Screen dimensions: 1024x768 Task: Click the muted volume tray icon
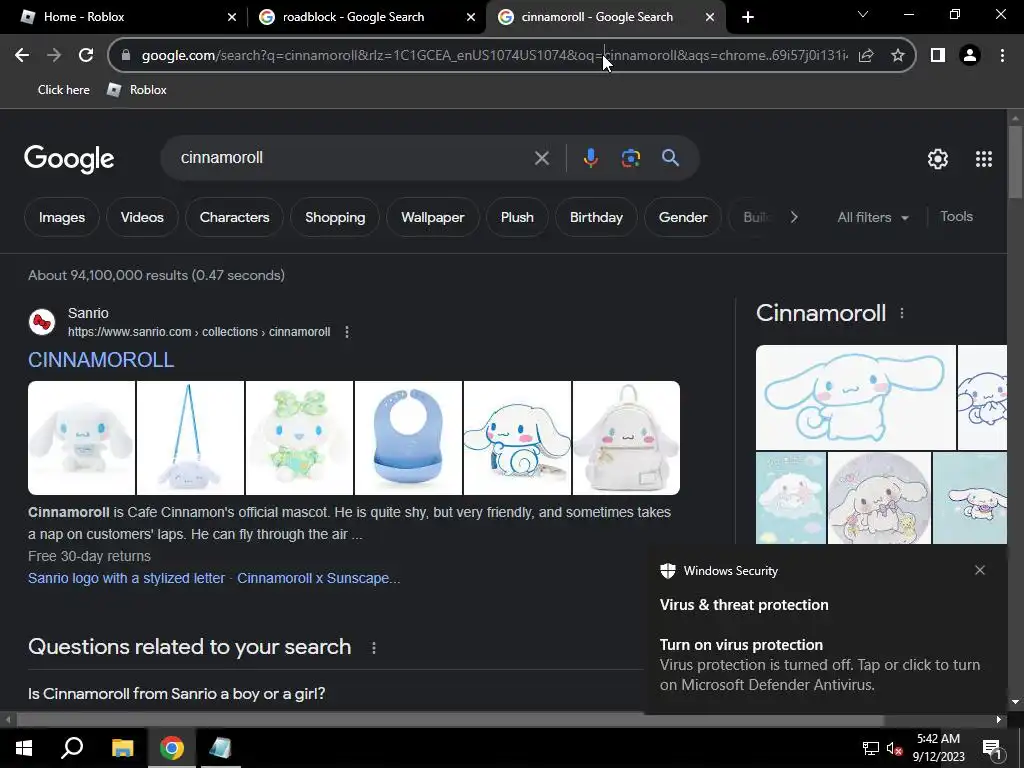895,748
